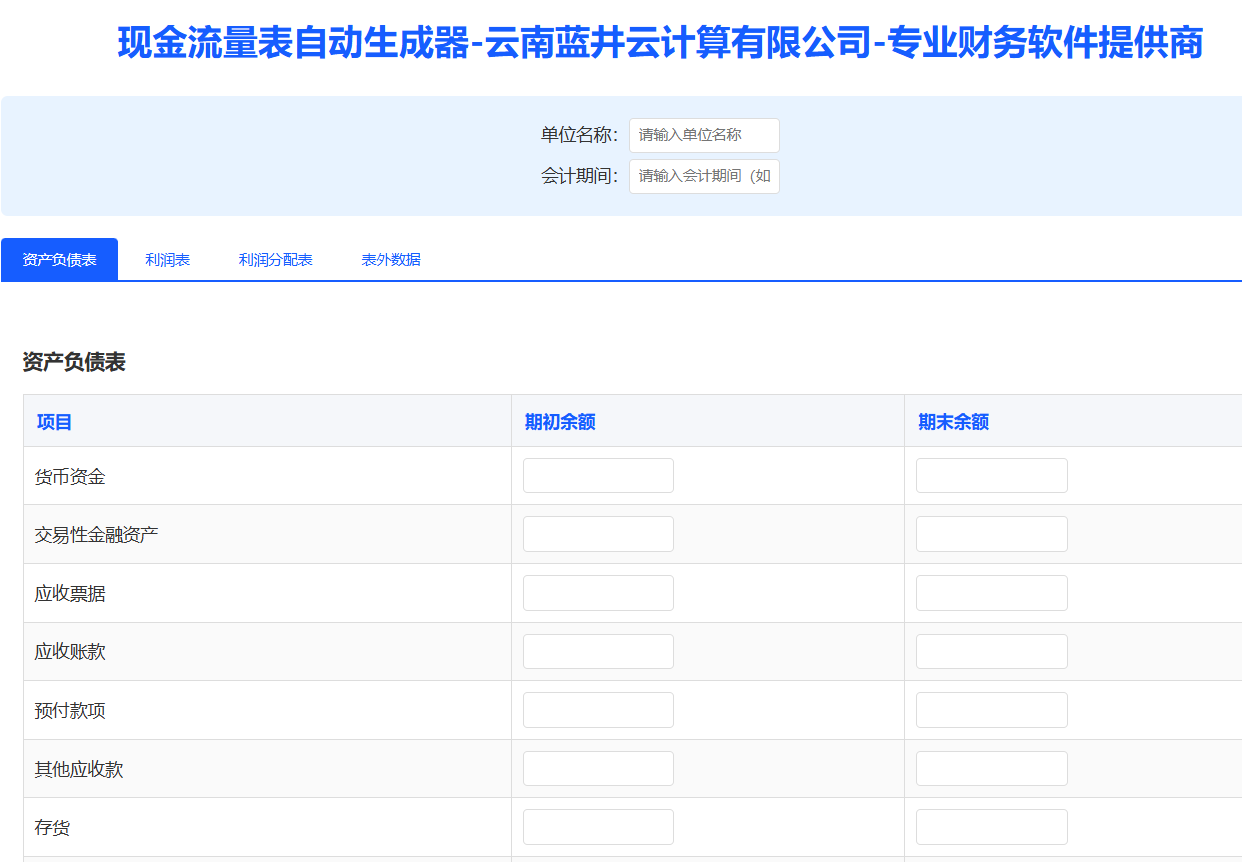This screenshot has height=862, width=1242.
Task: Select the 利润分配表 tab
Action: (275, 260)
